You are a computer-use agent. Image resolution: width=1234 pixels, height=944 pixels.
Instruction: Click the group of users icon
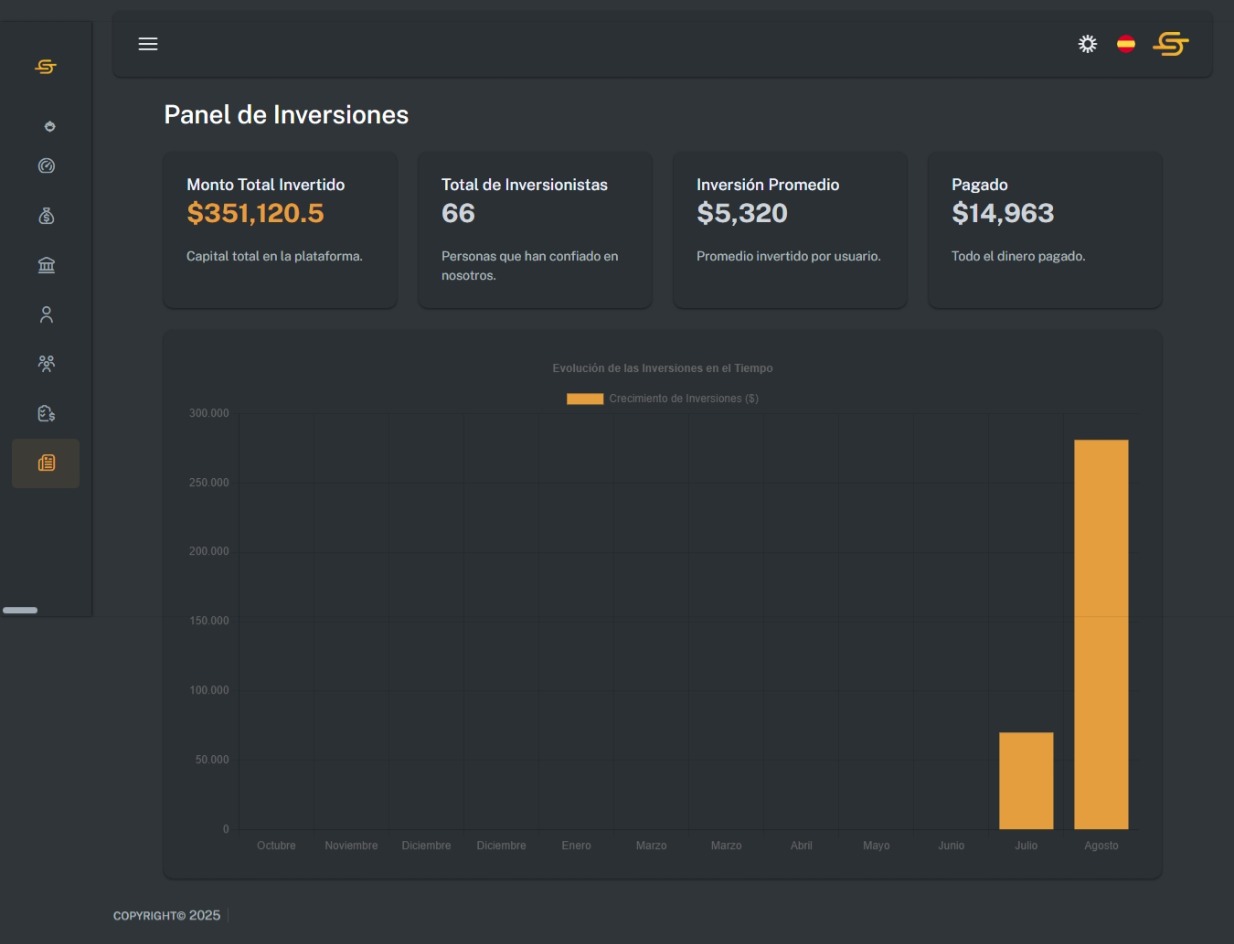pos(46,364)
